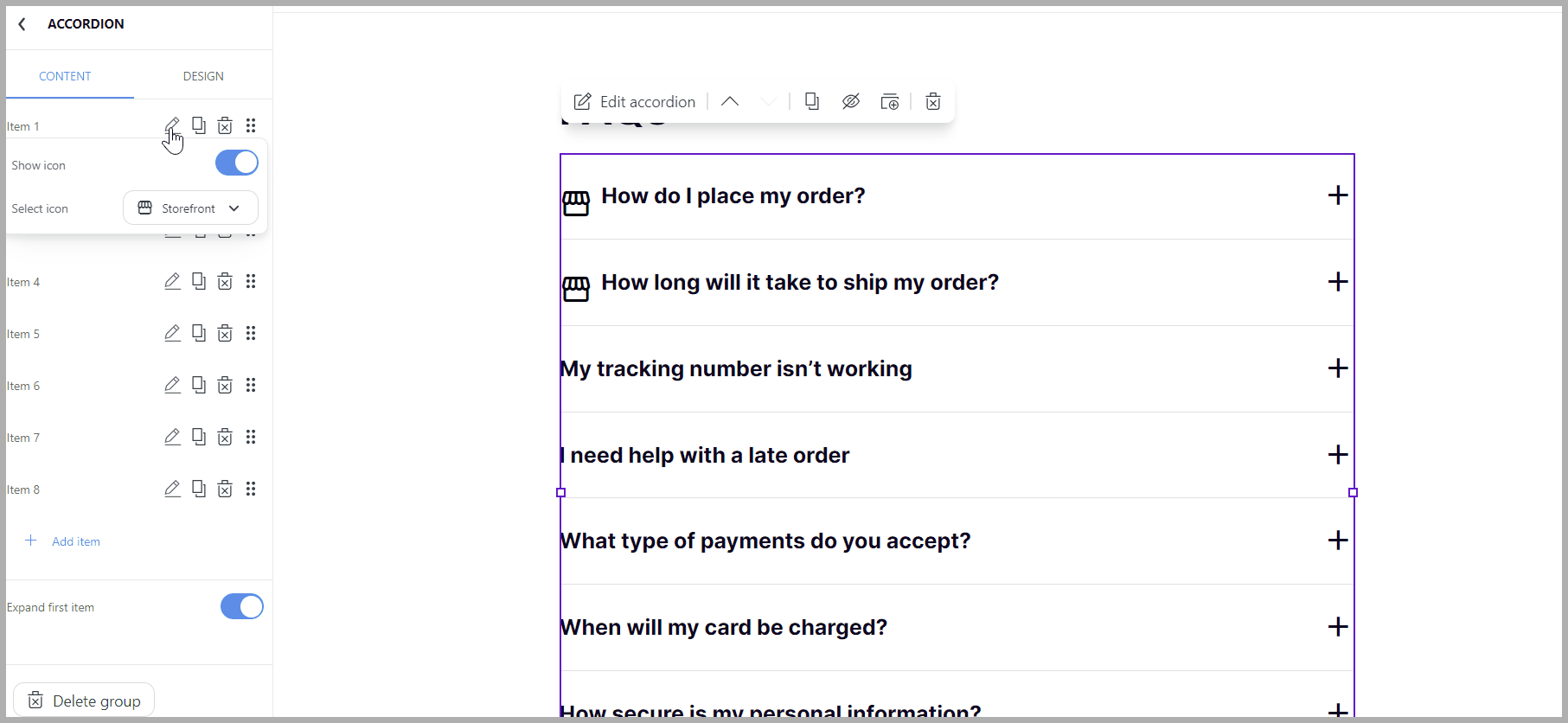Click the drag handle for Item 7
The width and height of the screenshot is (1568, 723).
click(251, 437)
